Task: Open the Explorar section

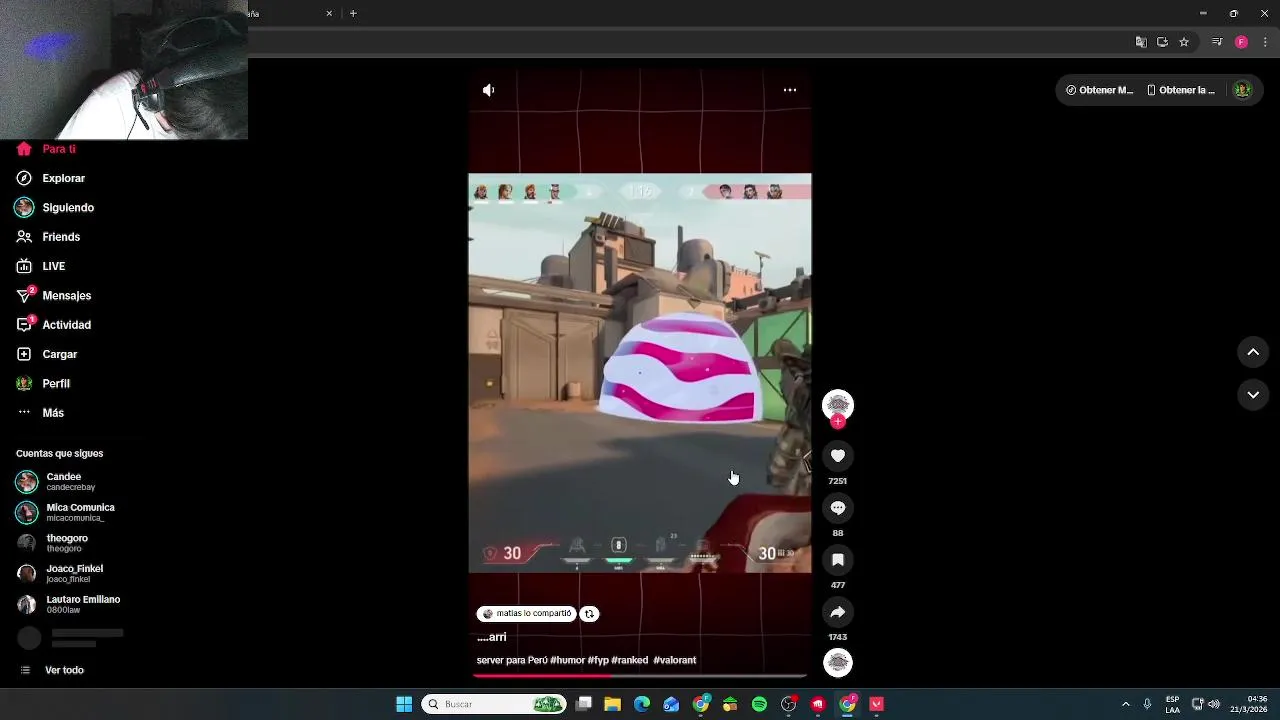Action: tap(50, 178)
